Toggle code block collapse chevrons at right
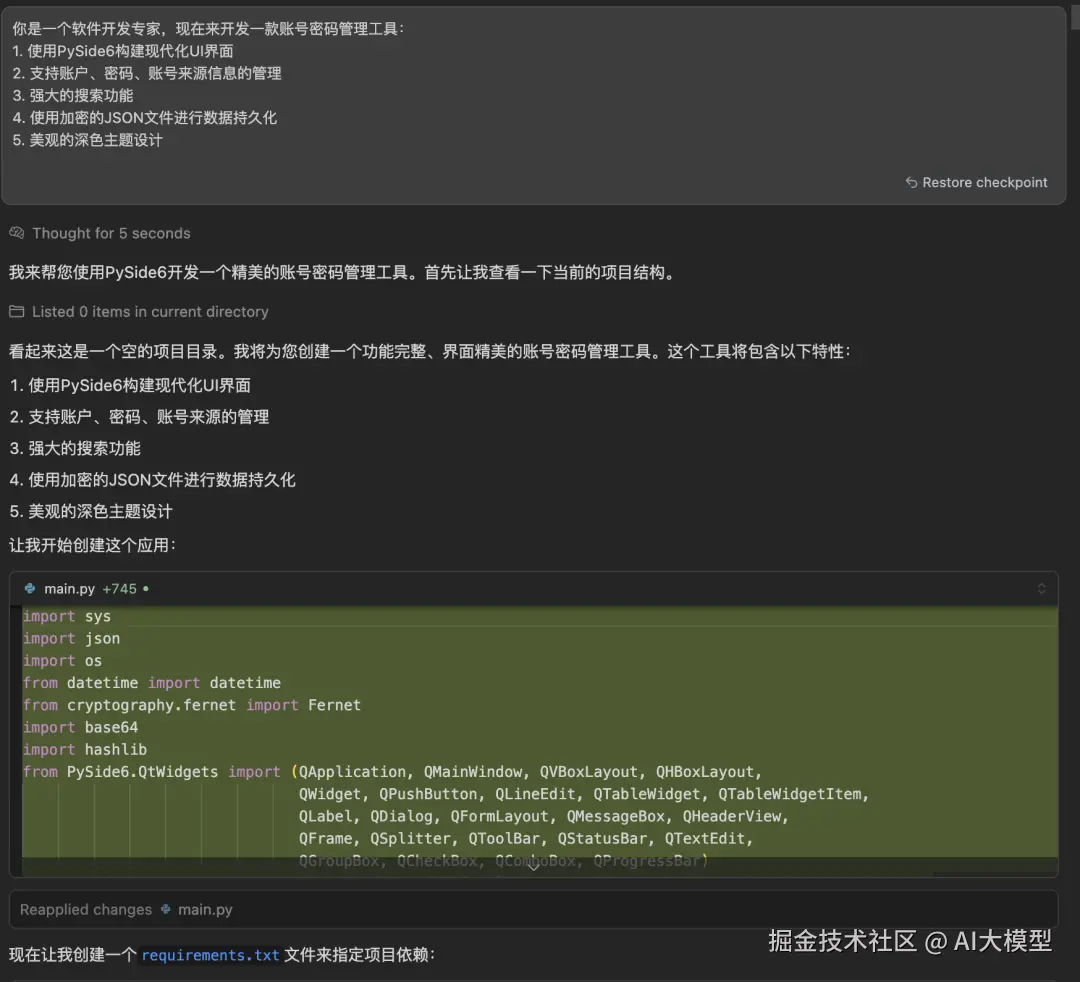Screen dimensions: 1080x982 (1041, 589)
